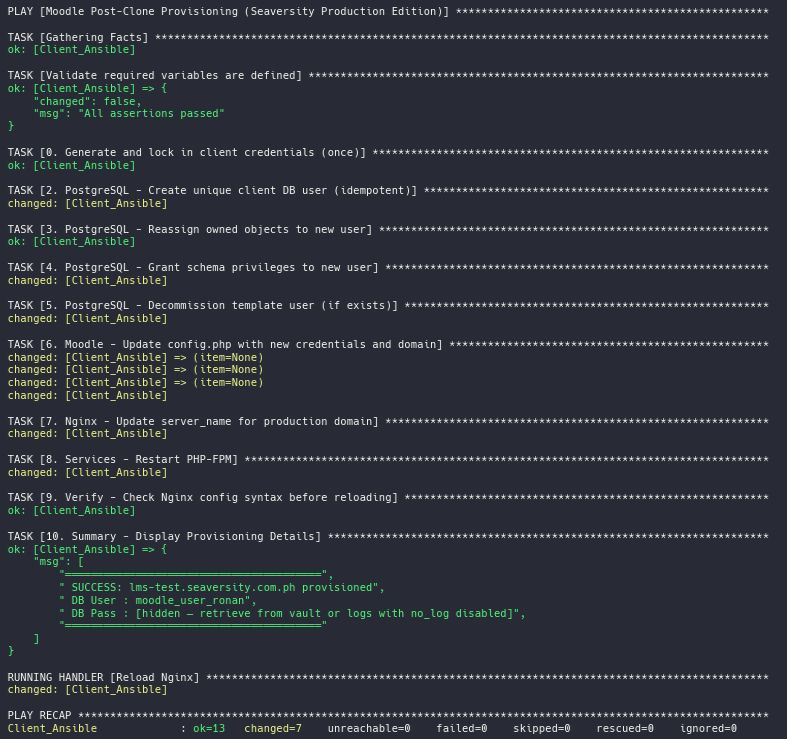Click changed result under Restart PHP-FPM task
Screen dimensions: 787x739
87,472
